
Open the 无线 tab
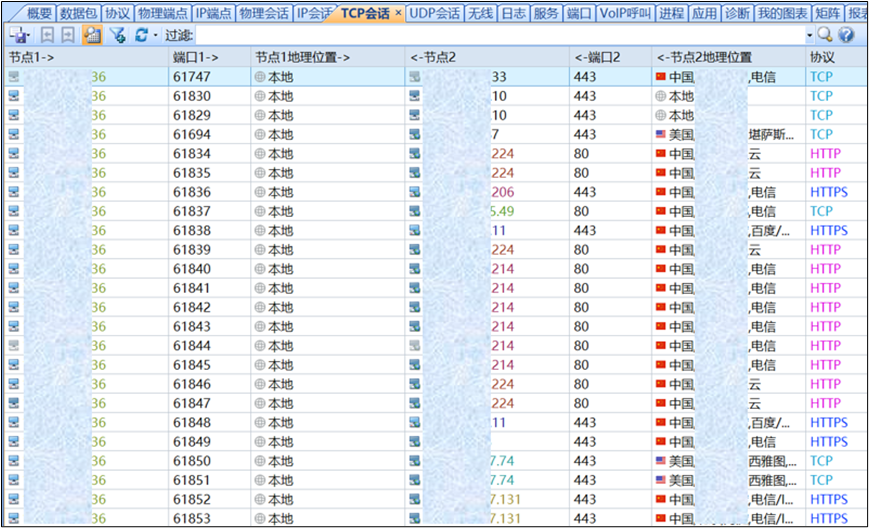click(480, 13)
